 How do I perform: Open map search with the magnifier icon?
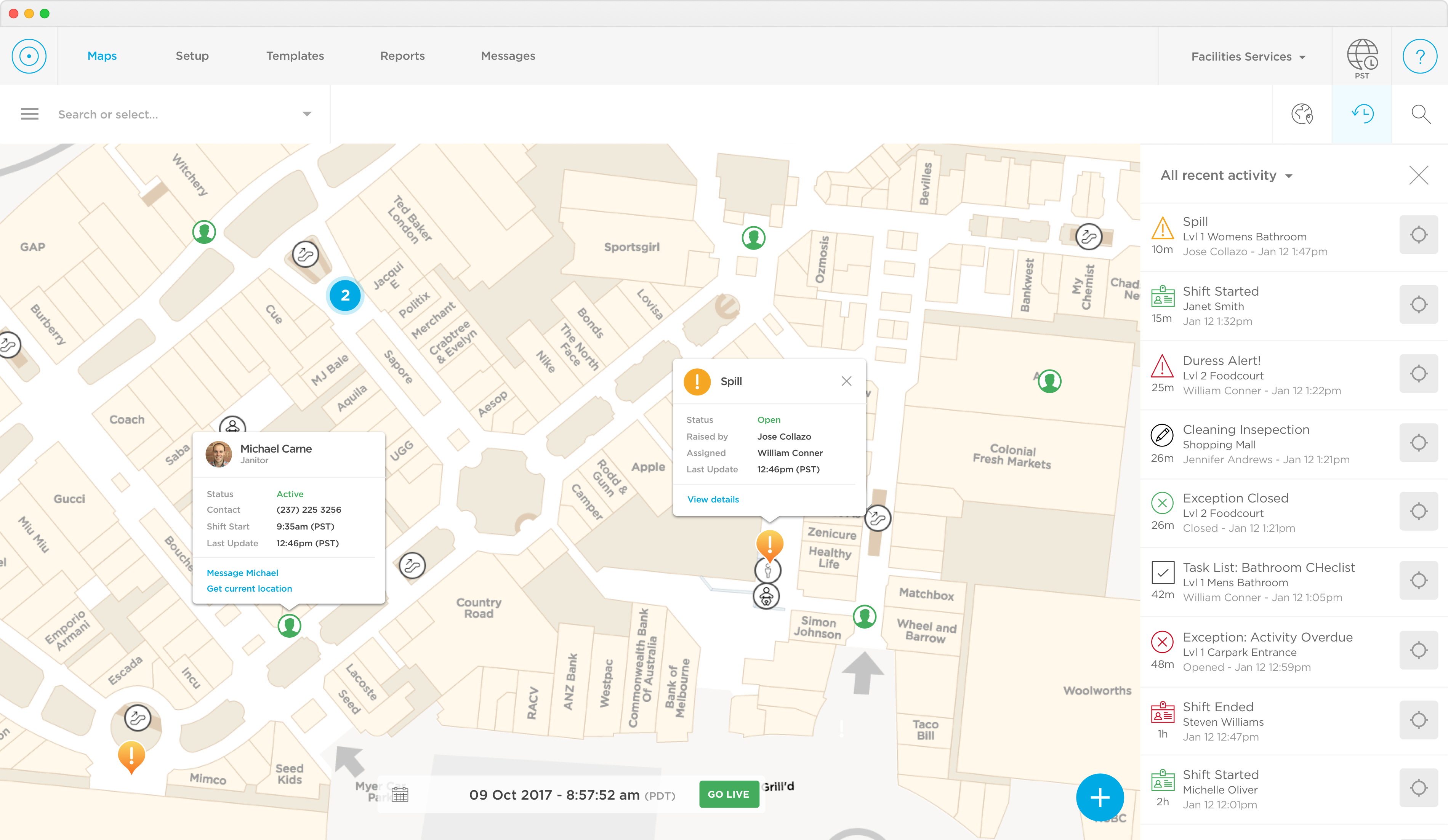click(1421, 114)
